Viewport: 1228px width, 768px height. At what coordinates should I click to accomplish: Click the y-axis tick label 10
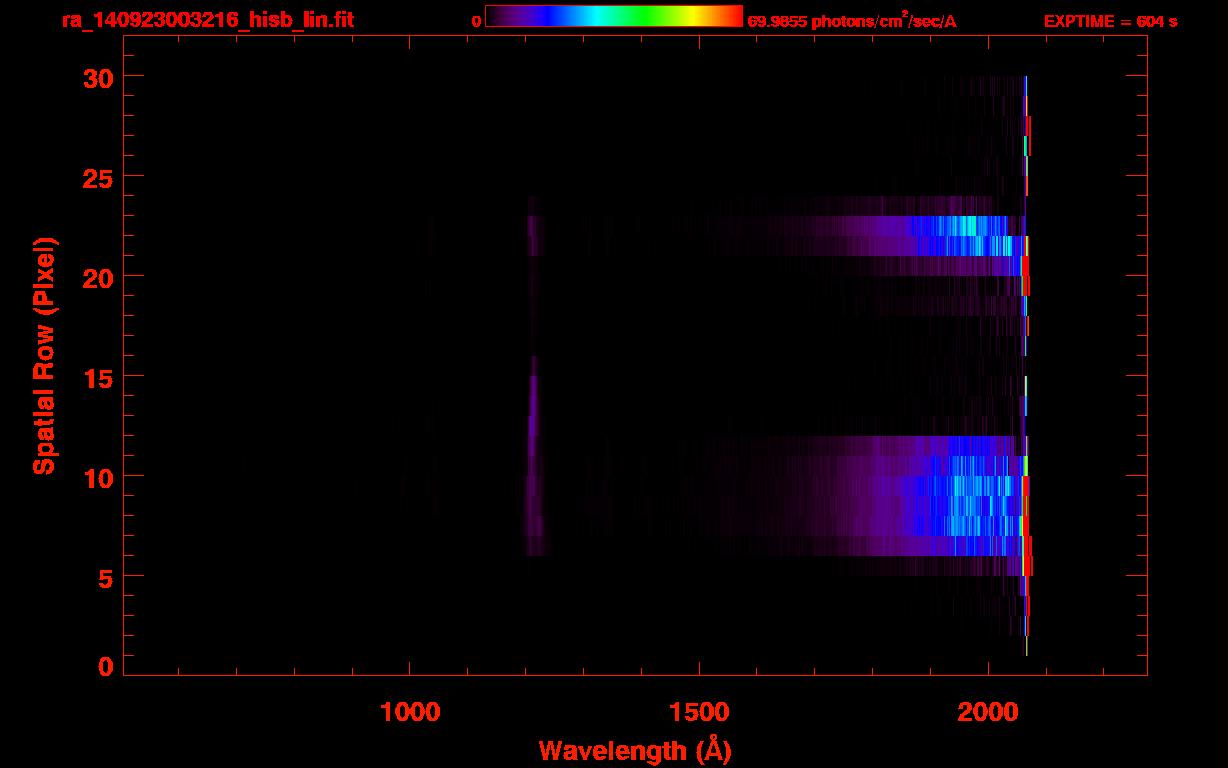point(98,477)
